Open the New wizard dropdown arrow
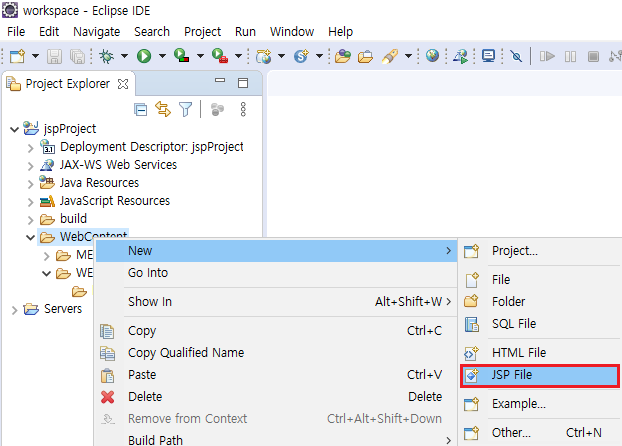Screen dimensions: 622x446 (35, 56)
